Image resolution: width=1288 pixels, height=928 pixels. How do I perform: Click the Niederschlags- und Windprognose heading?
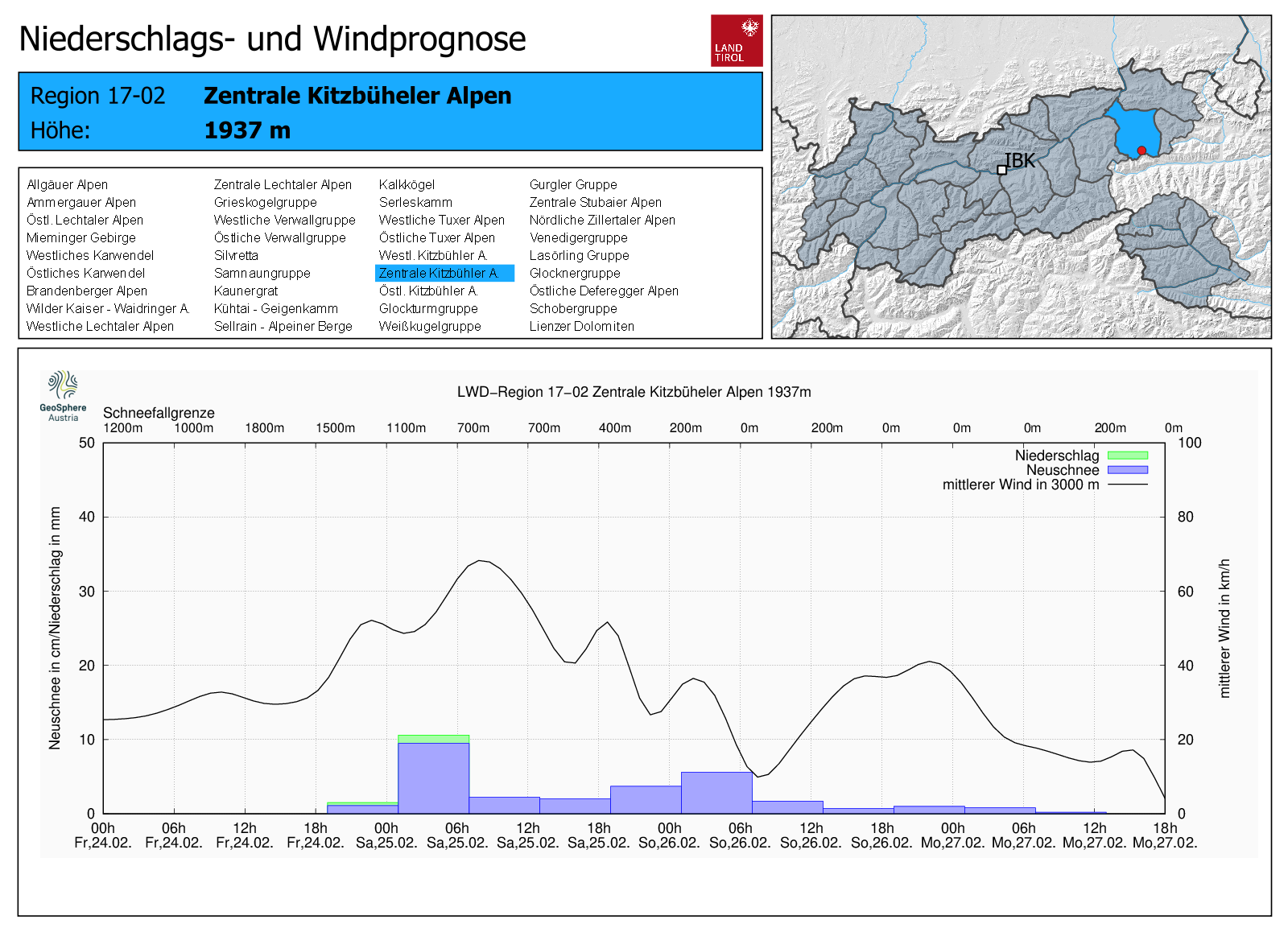pyautogui.click(x=272, y=39)
